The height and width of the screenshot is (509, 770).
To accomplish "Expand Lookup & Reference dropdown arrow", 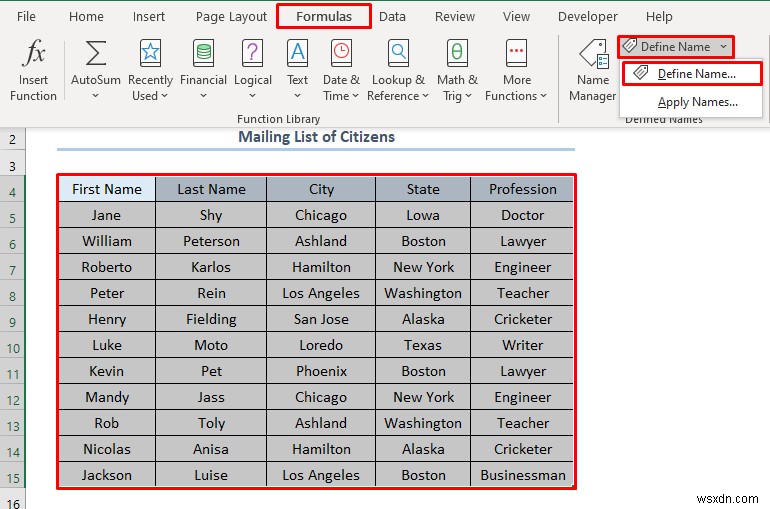I will point(425,96).
